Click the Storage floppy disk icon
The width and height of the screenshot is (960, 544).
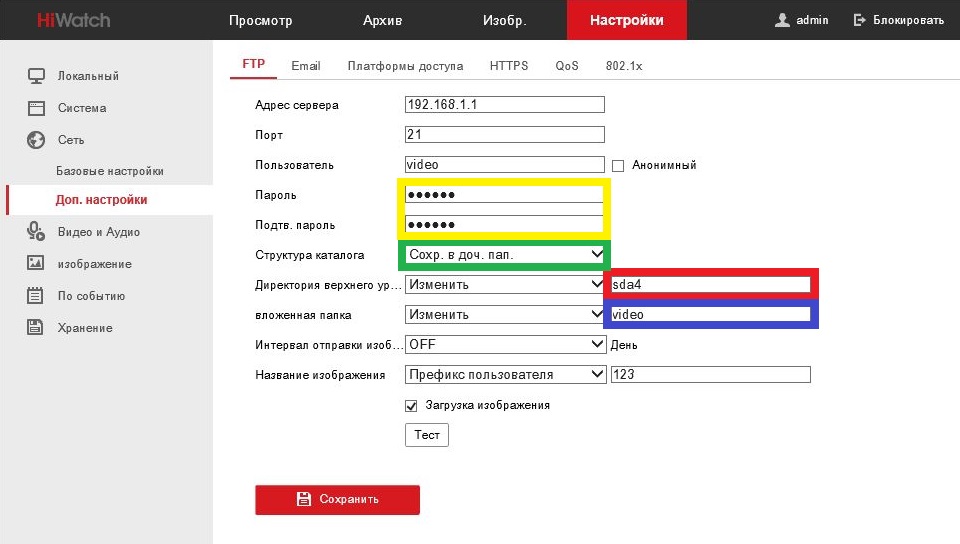point(36,328)
